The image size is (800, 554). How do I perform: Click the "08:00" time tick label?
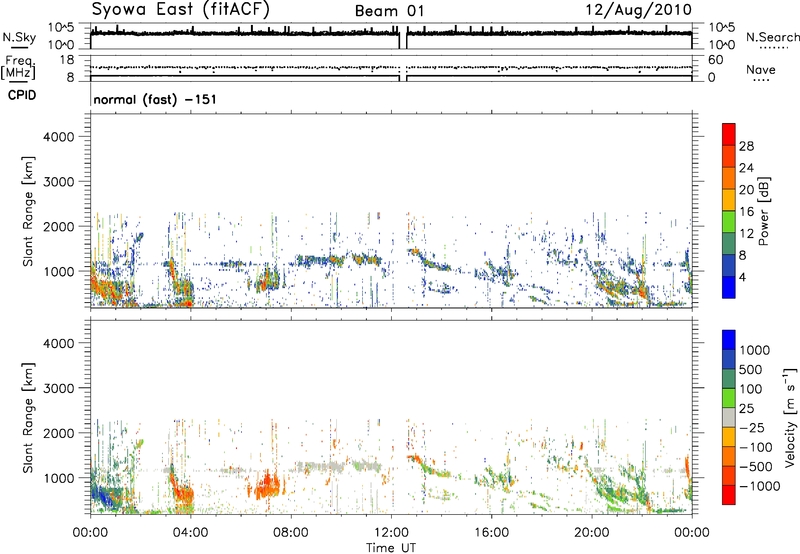[x=291, y=533]
